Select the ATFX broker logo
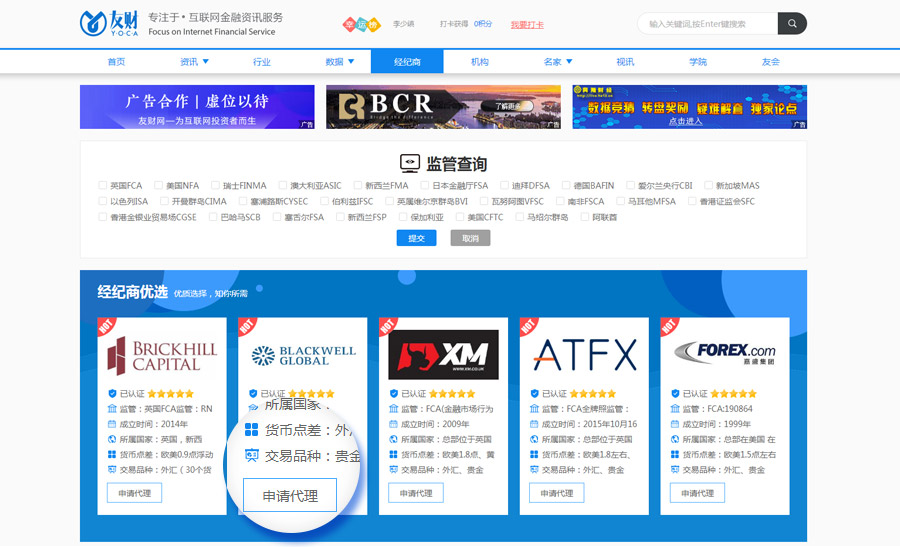This screenshot has height=547, width=900. click(x=584, y=355)
